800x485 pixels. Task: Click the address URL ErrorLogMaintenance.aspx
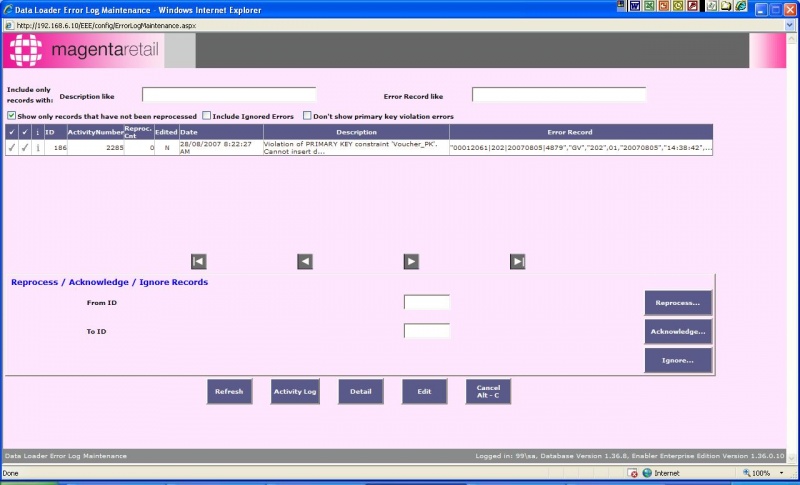click(x=106, y=25)
